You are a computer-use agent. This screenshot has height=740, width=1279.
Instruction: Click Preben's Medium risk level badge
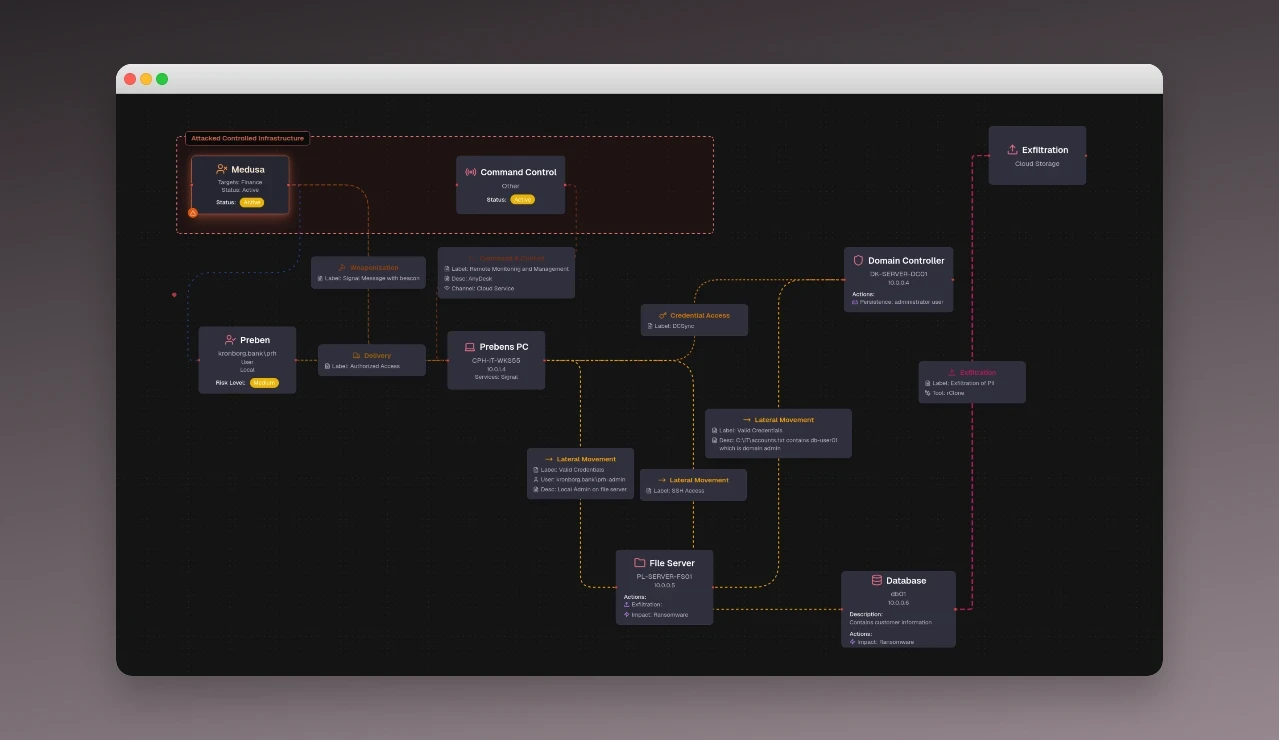point(264,383)
